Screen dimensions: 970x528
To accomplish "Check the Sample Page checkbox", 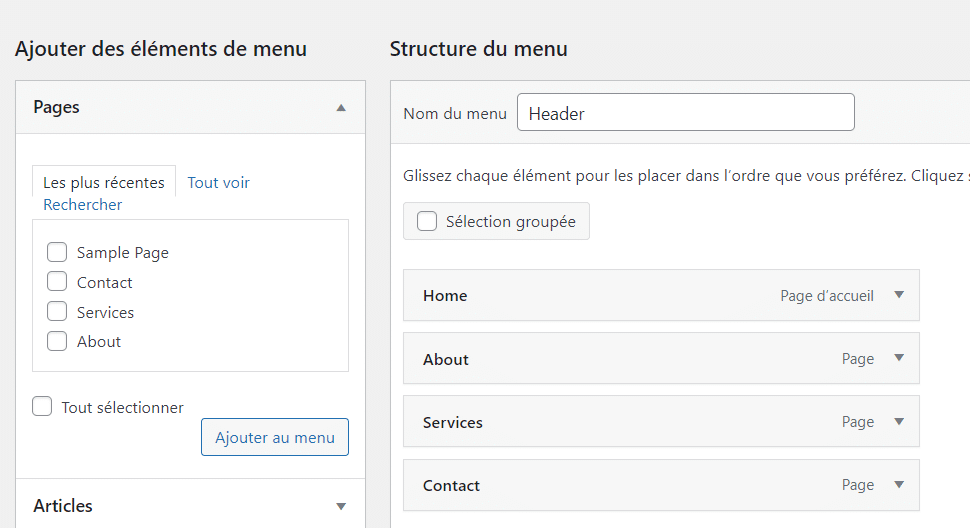I will pyautogui.click(x=57, y=252).
